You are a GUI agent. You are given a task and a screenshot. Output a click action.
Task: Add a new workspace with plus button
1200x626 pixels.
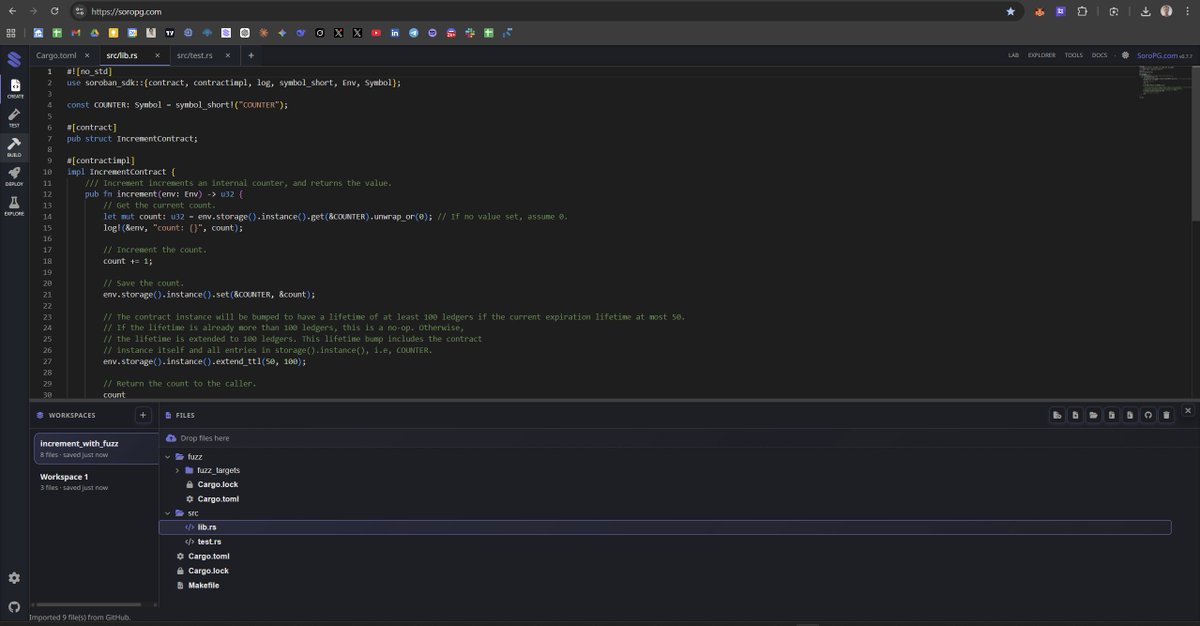(x=143, y=414)
